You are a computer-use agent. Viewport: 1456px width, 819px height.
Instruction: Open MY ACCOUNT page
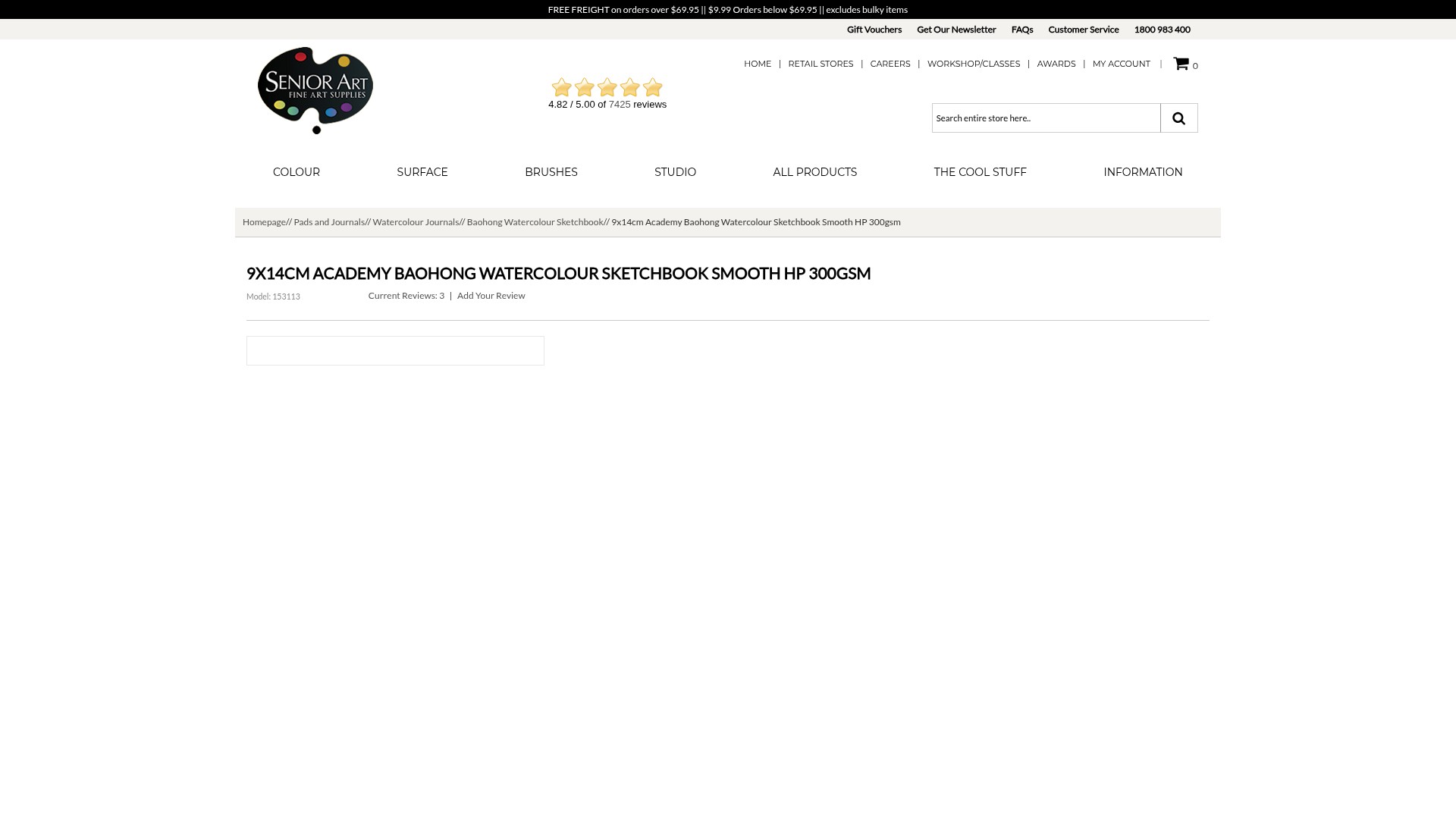pos(1122,64)
